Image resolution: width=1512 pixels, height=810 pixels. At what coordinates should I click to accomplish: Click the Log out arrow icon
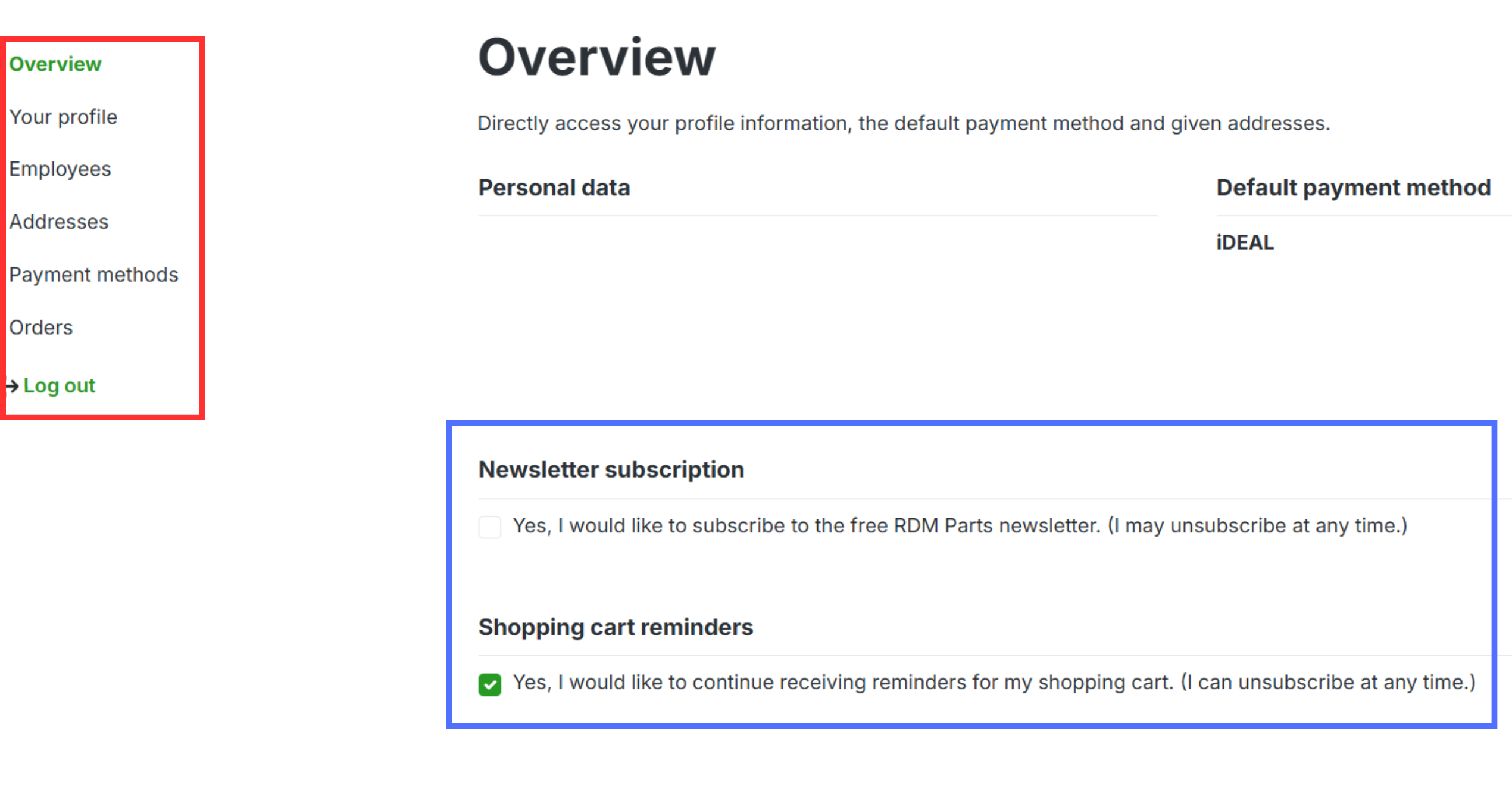point(13,387)
